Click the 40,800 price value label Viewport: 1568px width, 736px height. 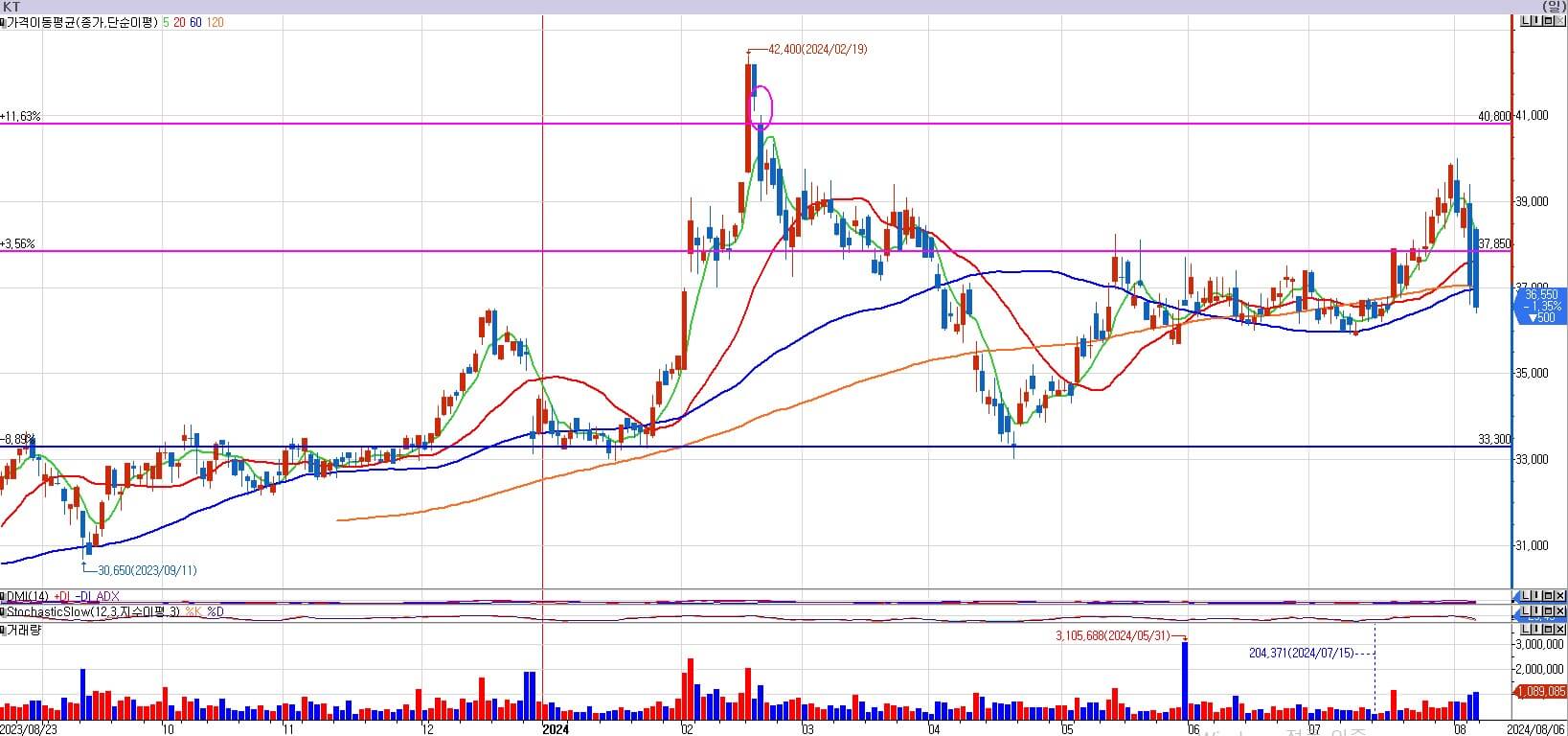[1494, 116]
